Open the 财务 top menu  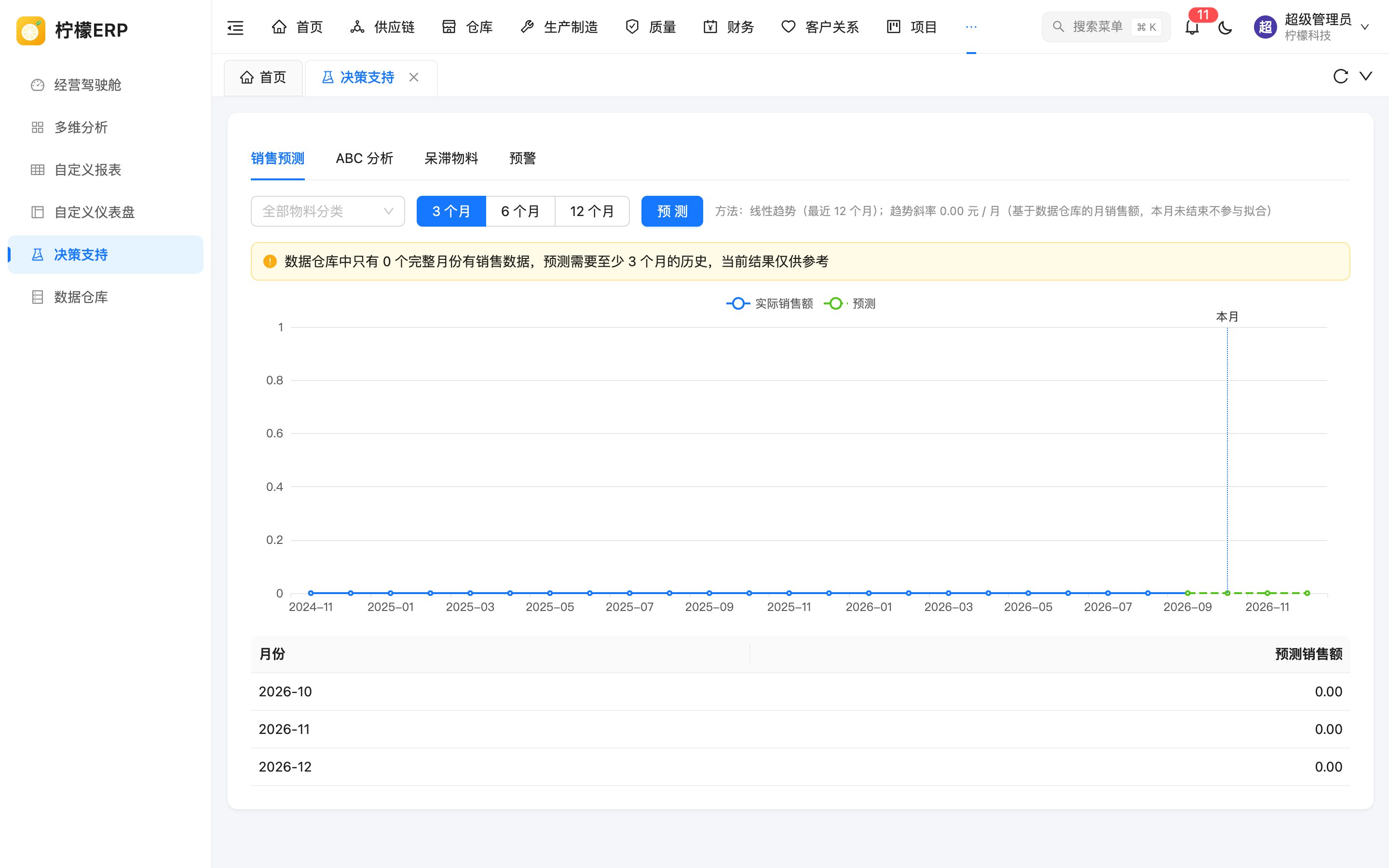point(729,27)
